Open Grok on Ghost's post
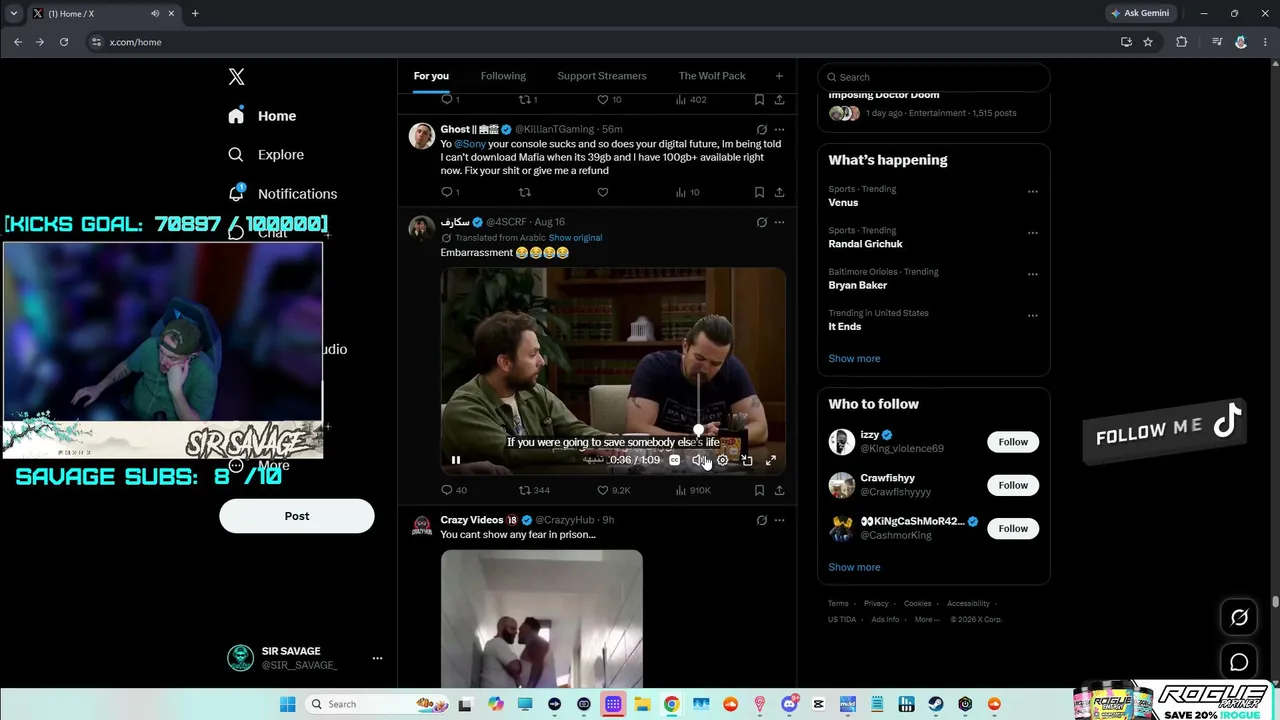The height and width of the screenshot is (720, 1280). [761, 129]
